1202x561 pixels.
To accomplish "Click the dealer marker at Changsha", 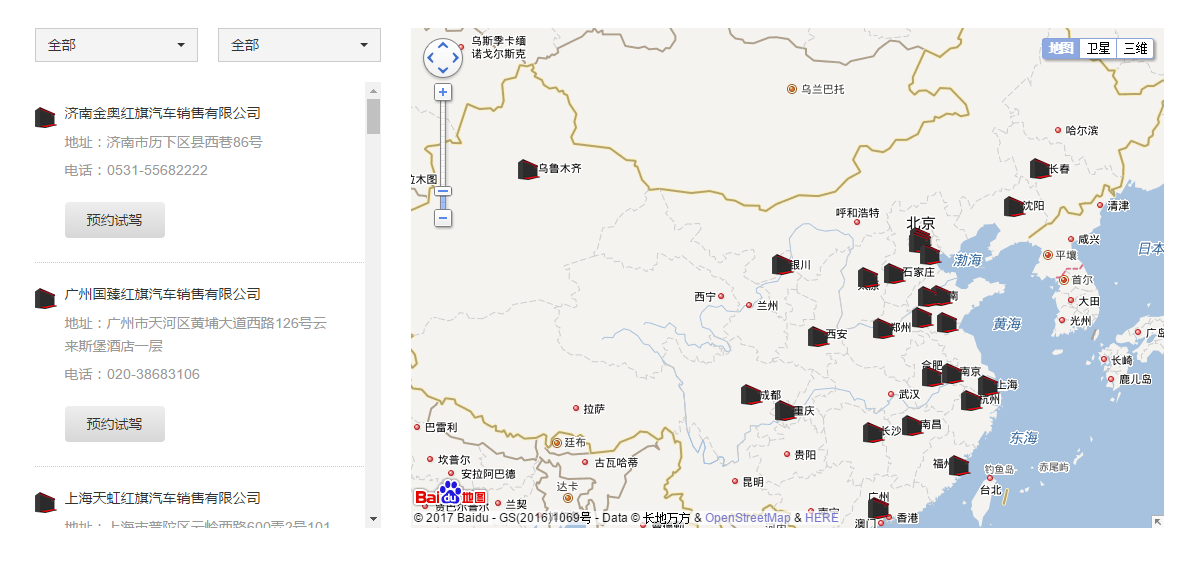I will (872, 433).
